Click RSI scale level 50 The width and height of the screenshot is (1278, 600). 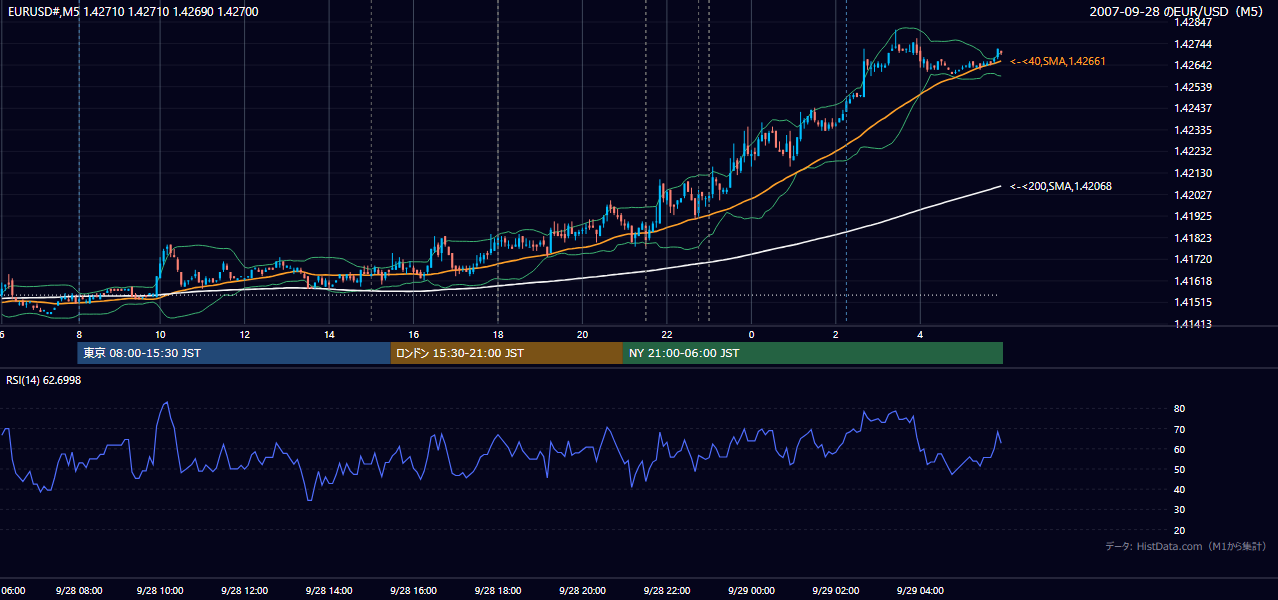point(1180,469)
